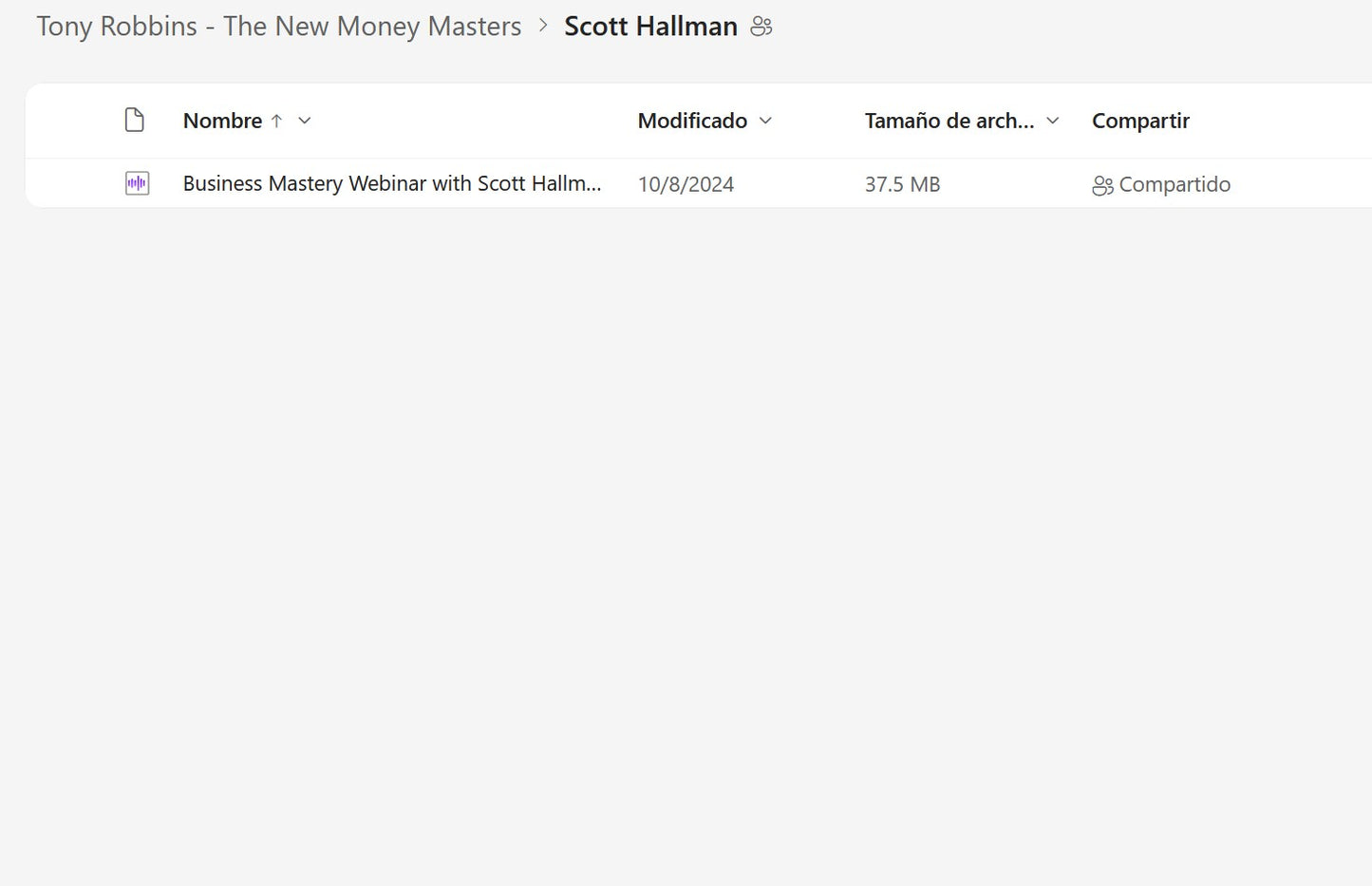
Task: Navigate to Tony Robbins - The New Money Masters
Action: [279, 27]
